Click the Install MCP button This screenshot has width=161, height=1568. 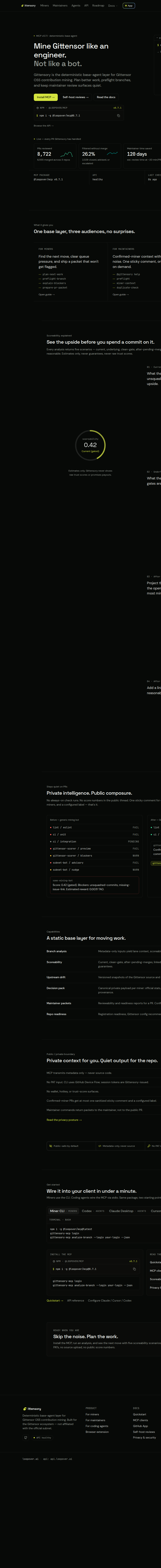tap(45, 97)
